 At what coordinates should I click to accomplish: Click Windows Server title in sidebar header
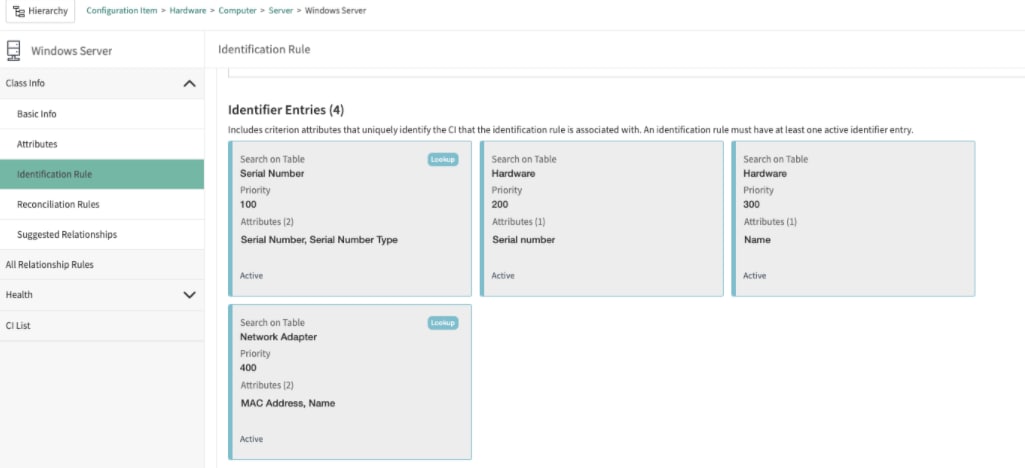coord(72,51)
